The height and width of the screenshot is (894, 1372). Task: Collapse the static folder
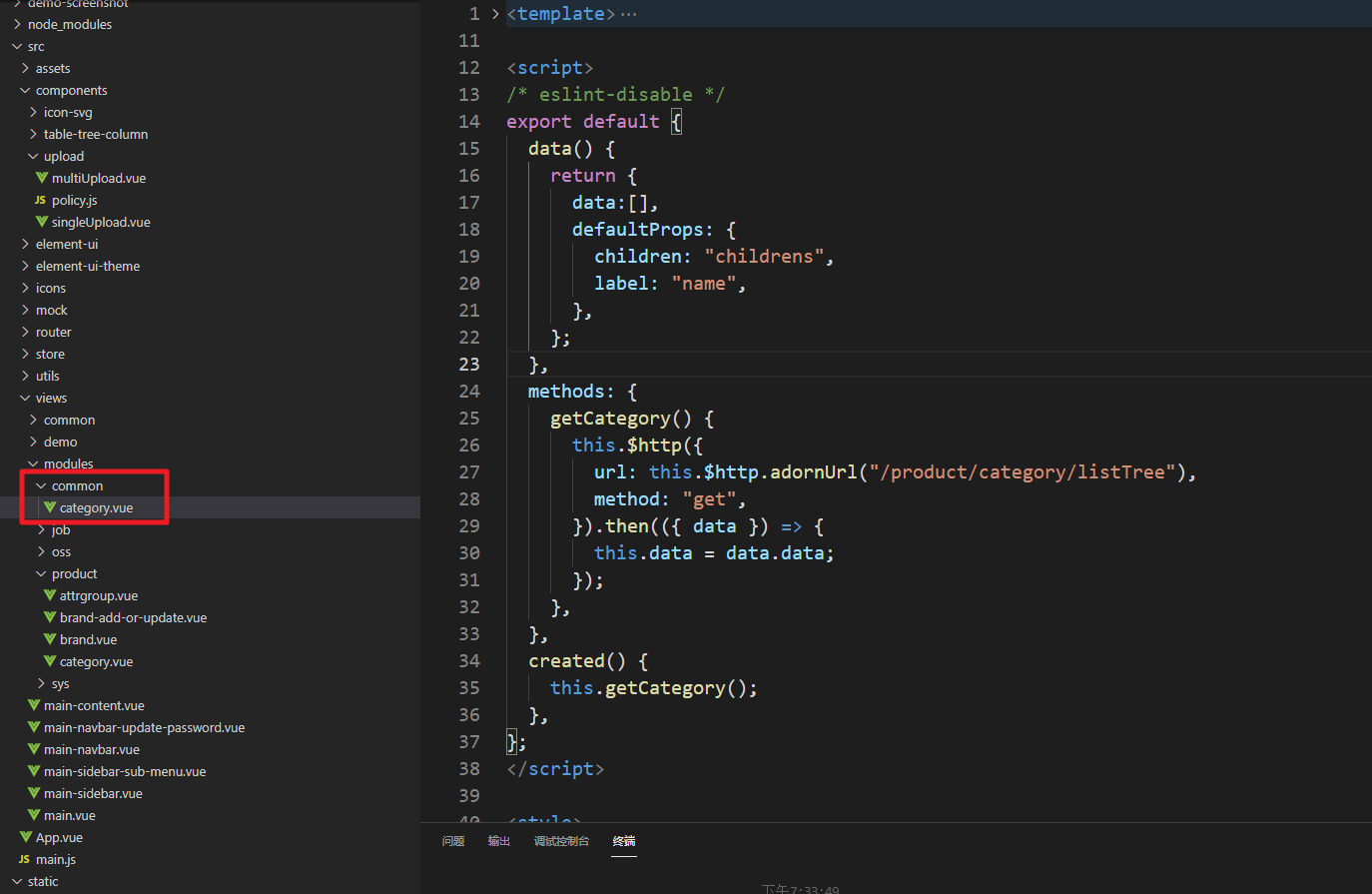17,881
